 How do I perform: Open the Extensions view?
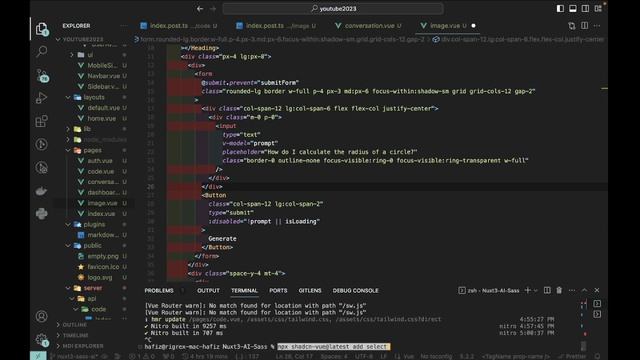(x=41, y=121)
